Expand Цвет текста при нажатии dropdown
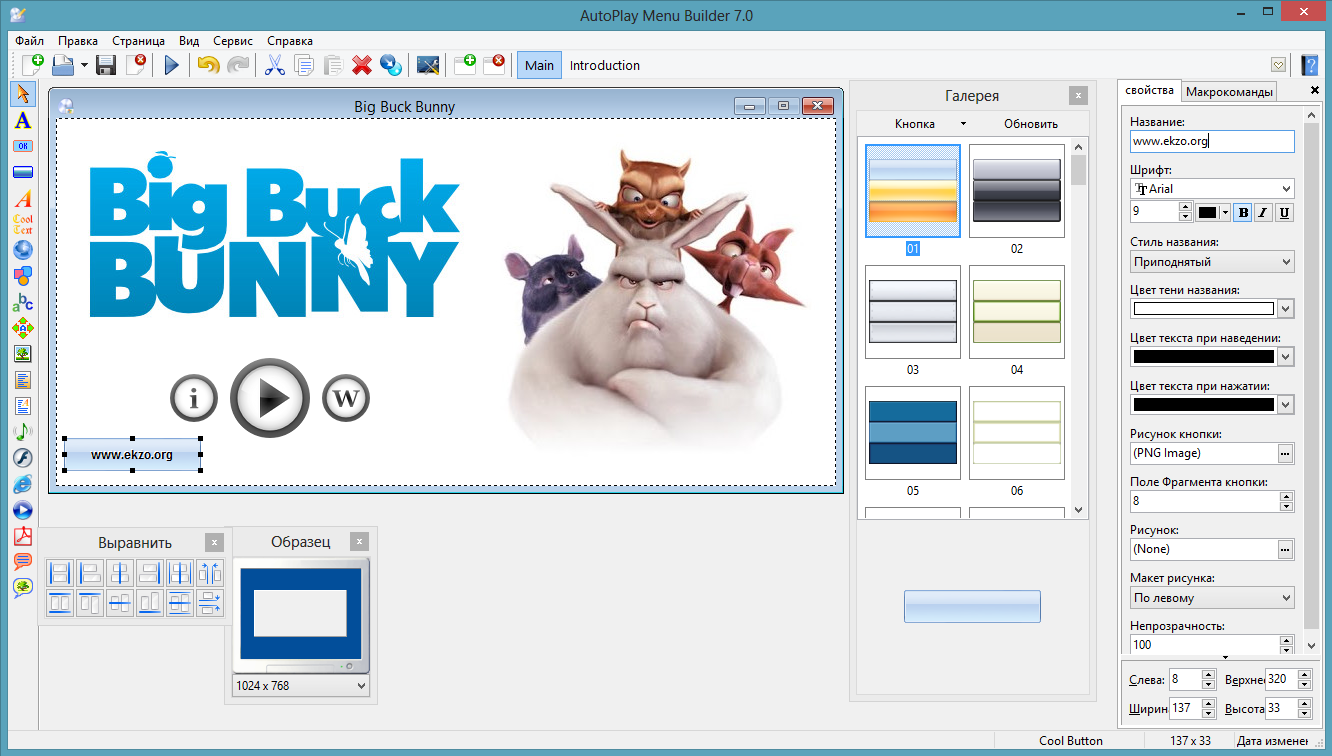Image resolution: width=1332 pixels, height=756 pixels. 1286,405
